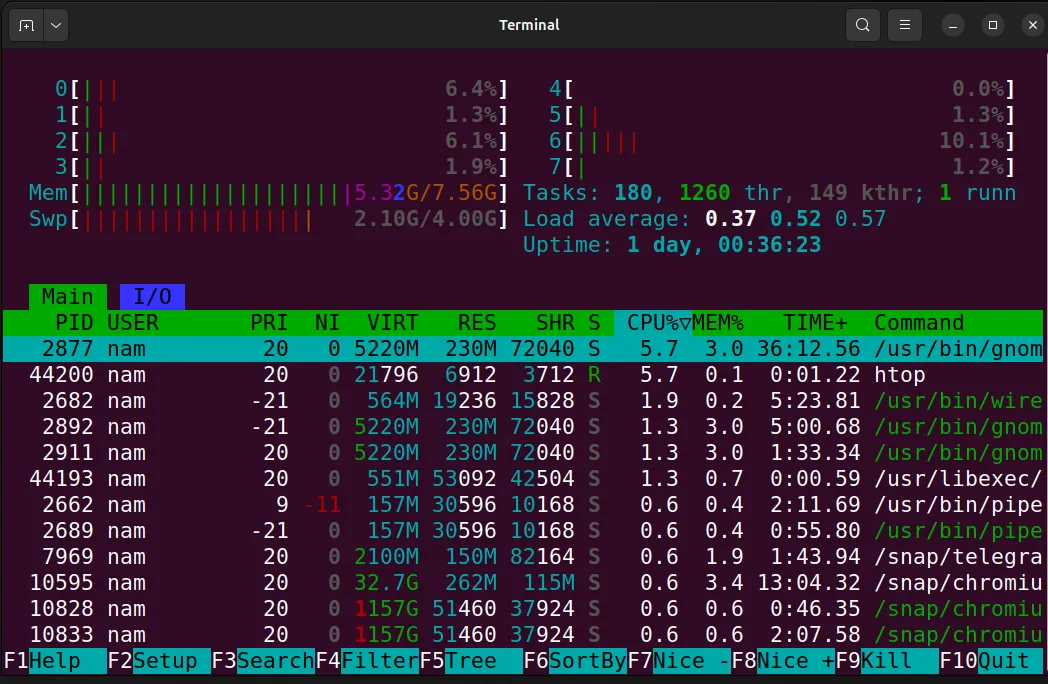Screen dimensions: 1048x684
Task: Click F5 Tree in function bar
Action: (x=471, y=661)
